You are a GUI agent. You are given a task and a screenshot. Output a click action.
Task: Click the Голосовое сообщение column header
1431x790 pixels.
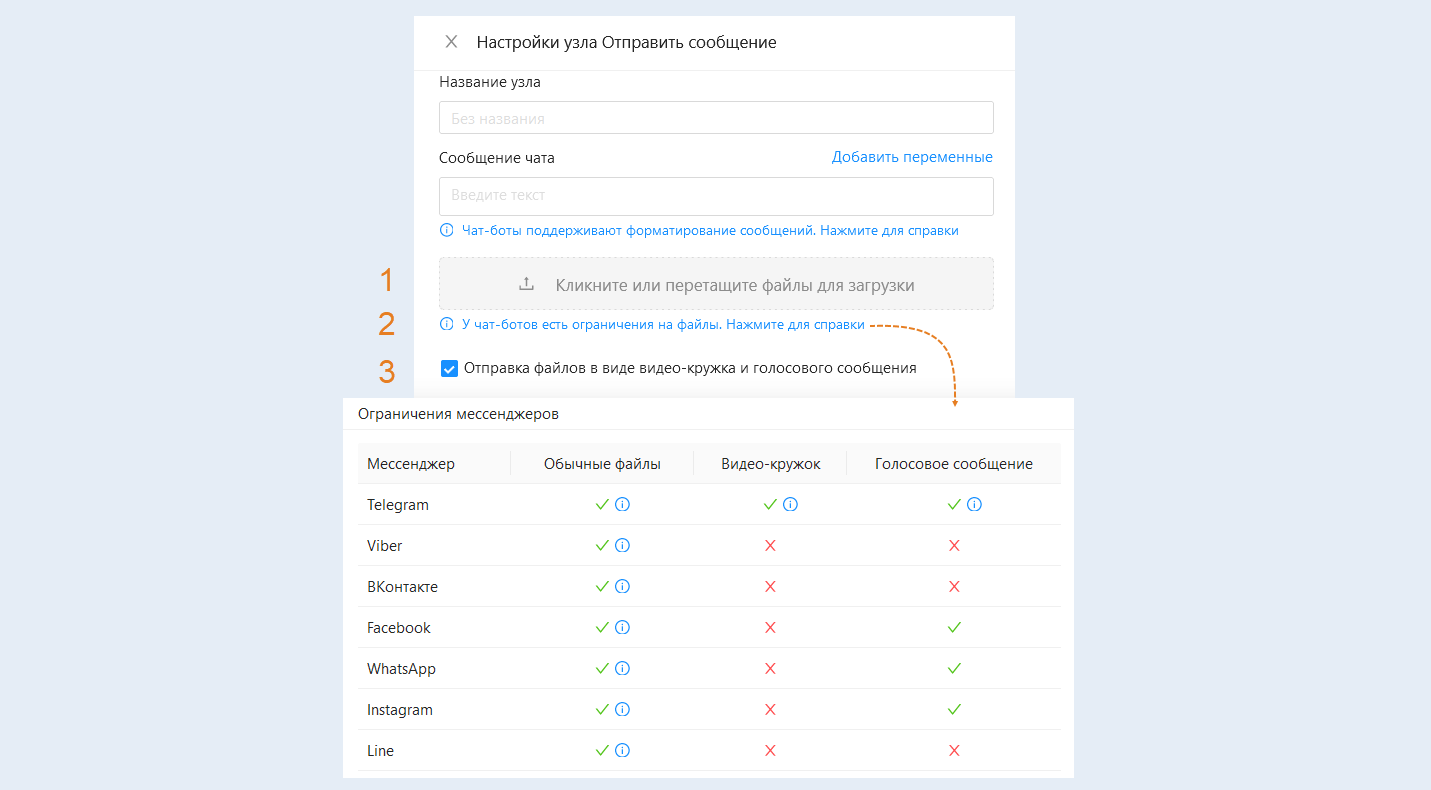click(x=953, y=464)
